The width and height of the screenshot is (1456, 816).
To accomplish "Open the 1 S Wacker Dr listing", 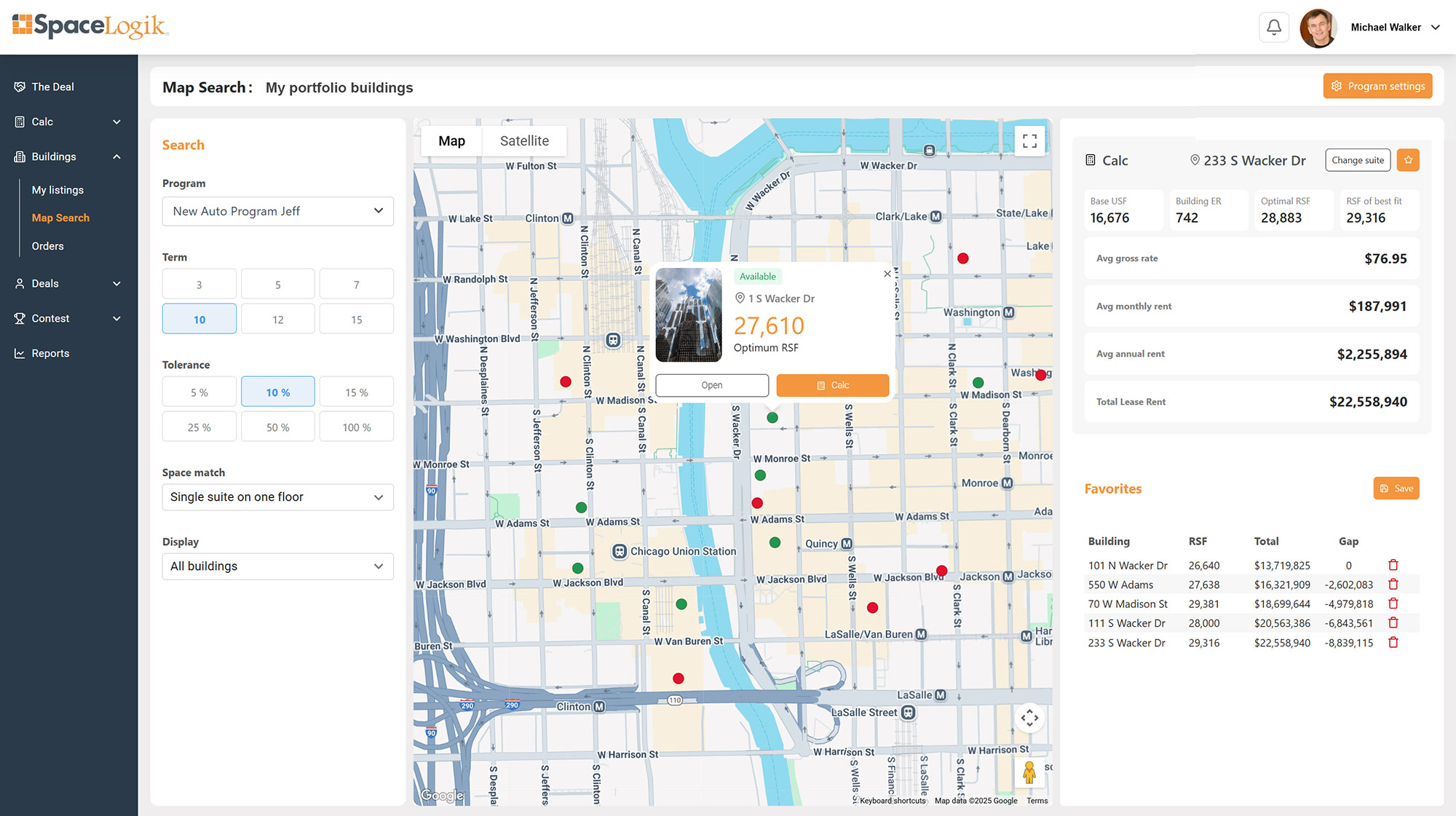I will (x=711, y=385).
